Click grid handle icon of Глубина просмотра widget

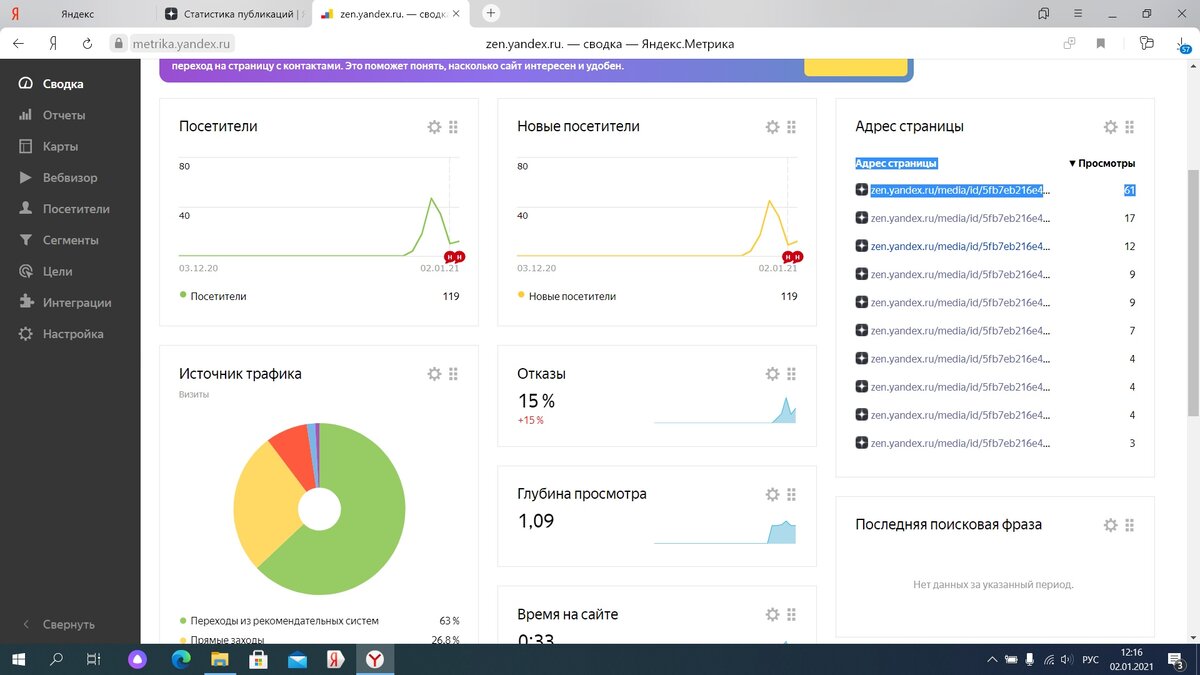click(x=791, y=494)
